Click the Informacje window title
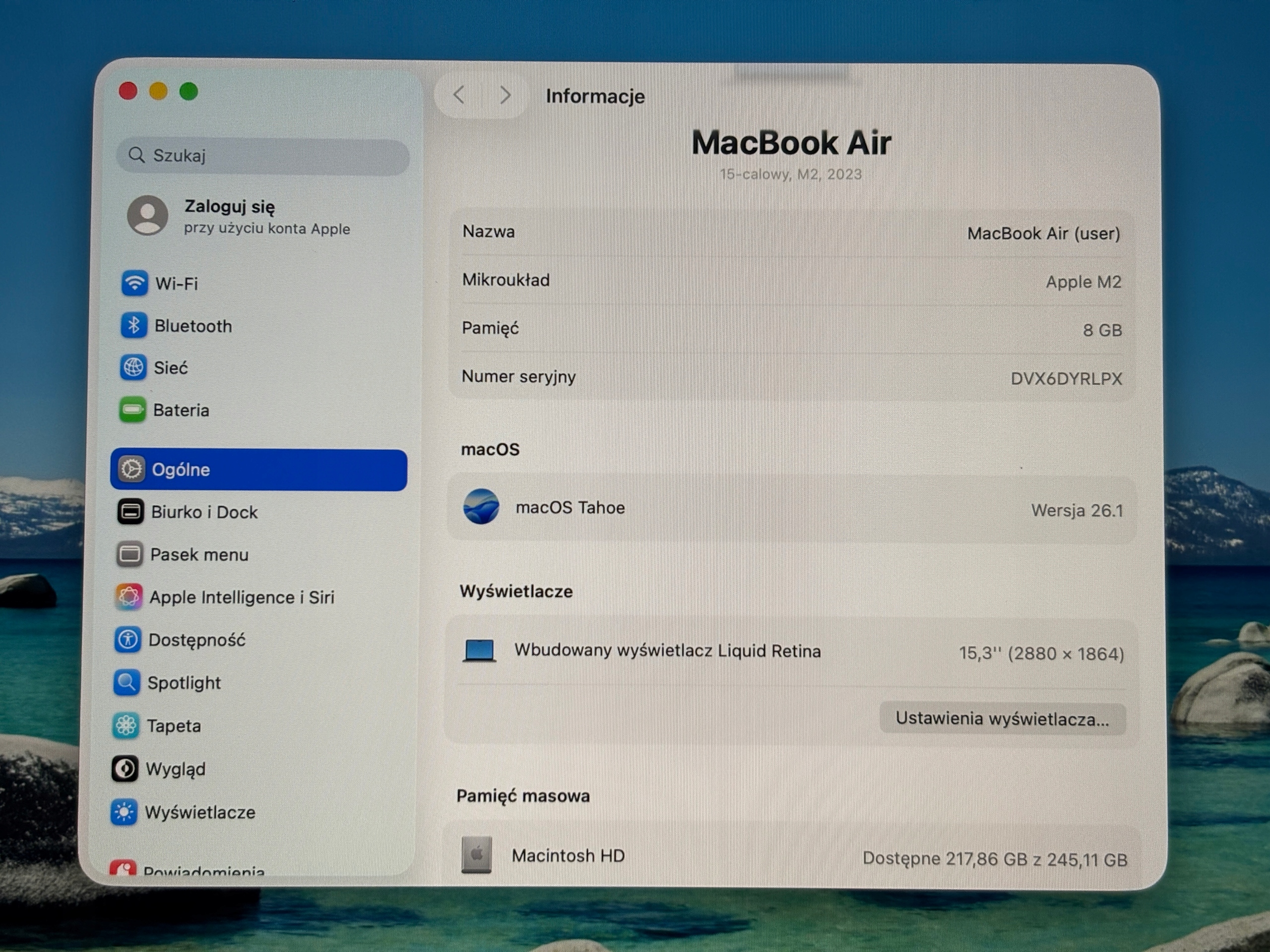 point(595,96)
